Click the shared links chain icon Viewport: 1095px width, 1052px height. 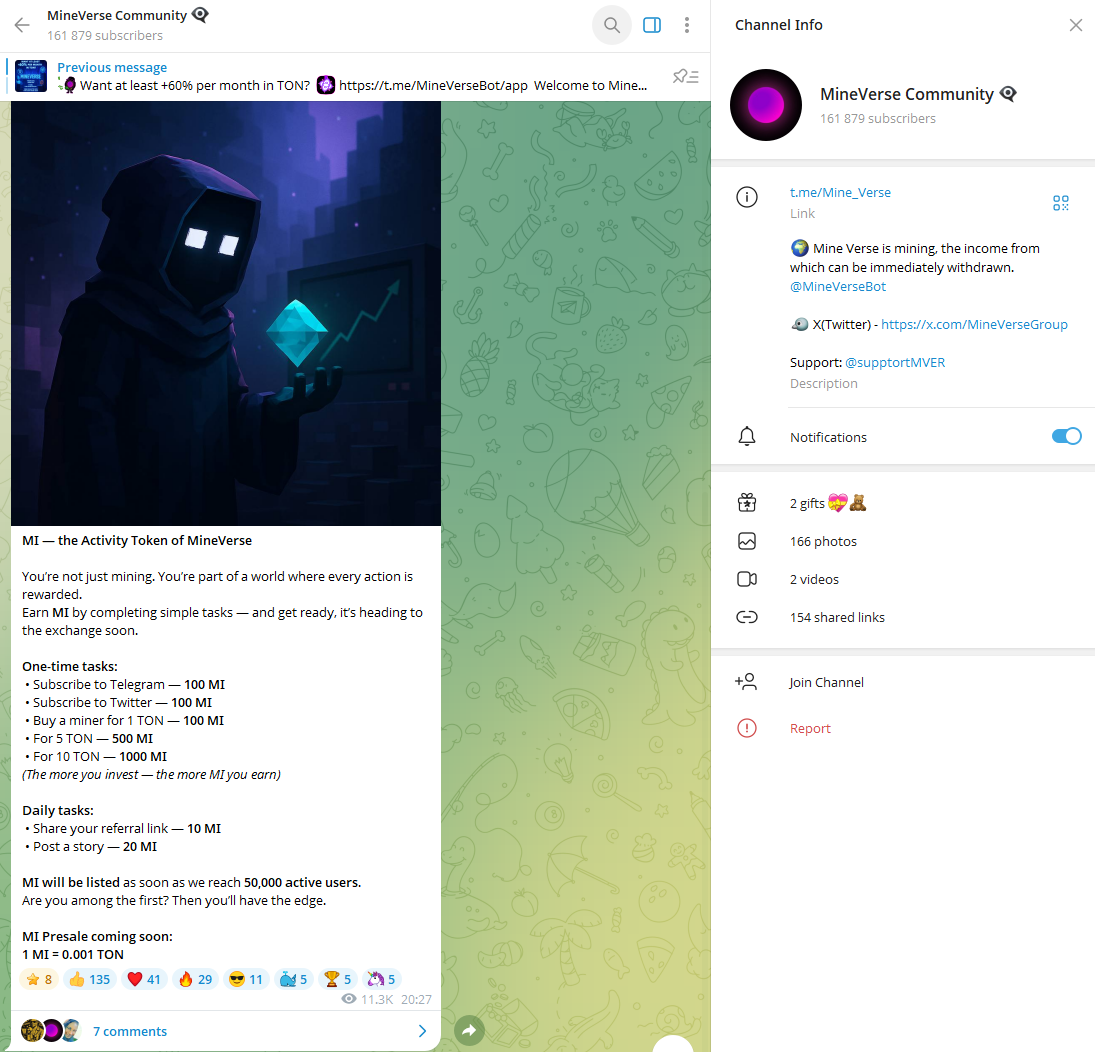(x=747, y=617)
